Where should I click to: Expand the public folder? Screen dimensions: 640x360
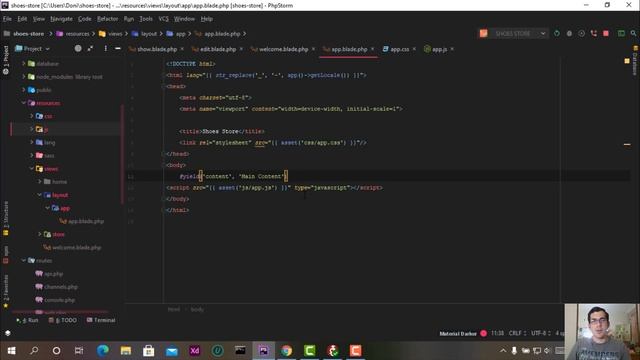(24, 90)
